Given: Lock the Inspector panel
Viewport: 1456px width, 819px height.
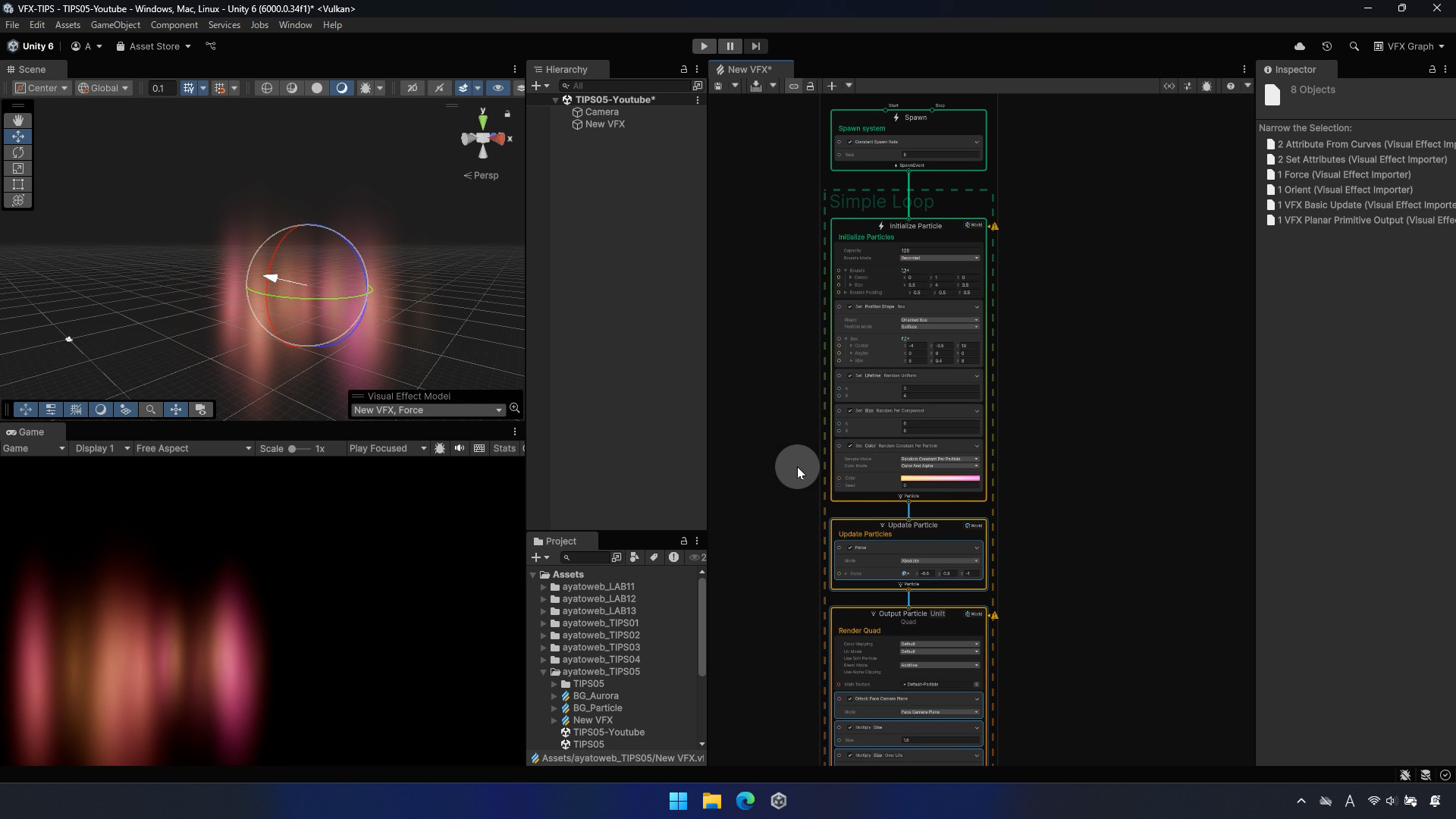Looking at the screenshot, I should [x=1432, y=69].
